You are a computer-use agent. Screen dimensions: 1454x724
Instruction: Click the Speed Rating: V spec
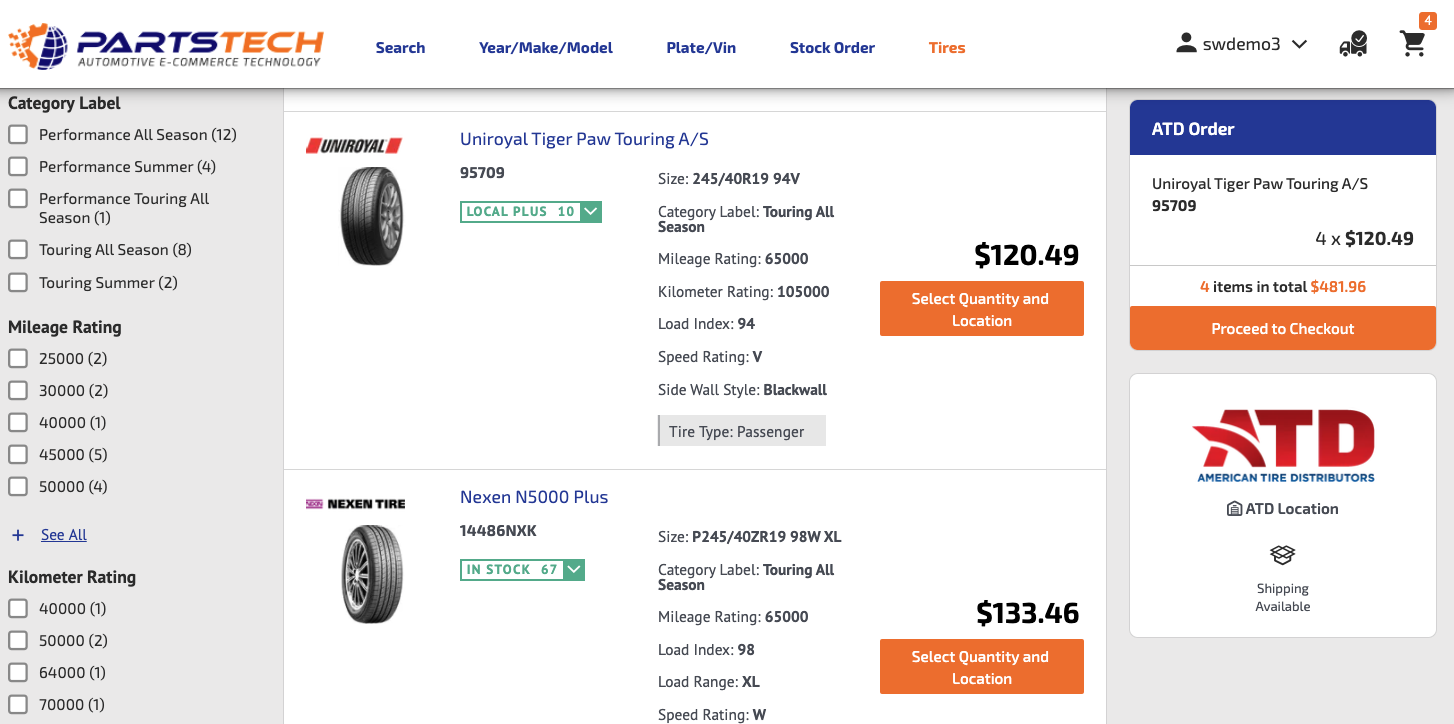coord(710,357)
